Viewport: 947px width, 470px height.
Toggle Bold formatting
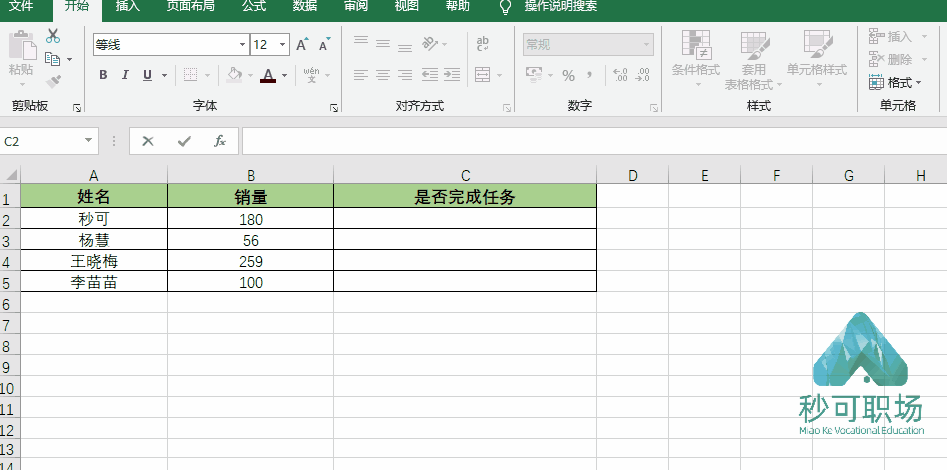pyautogui.click(x=103, y=75)
